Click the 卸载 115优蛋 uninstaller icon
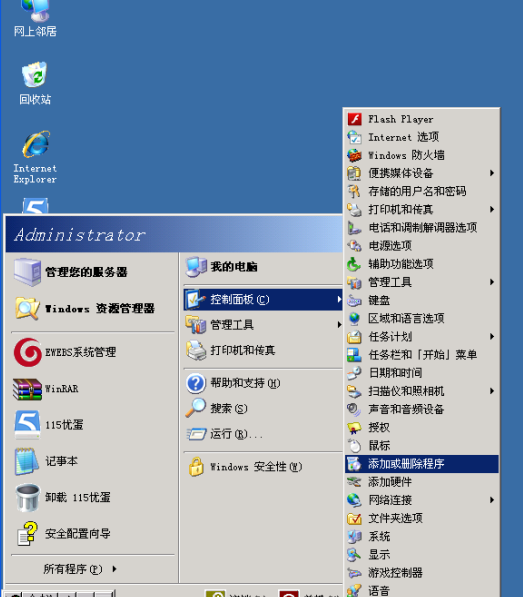 pos(27,497)
